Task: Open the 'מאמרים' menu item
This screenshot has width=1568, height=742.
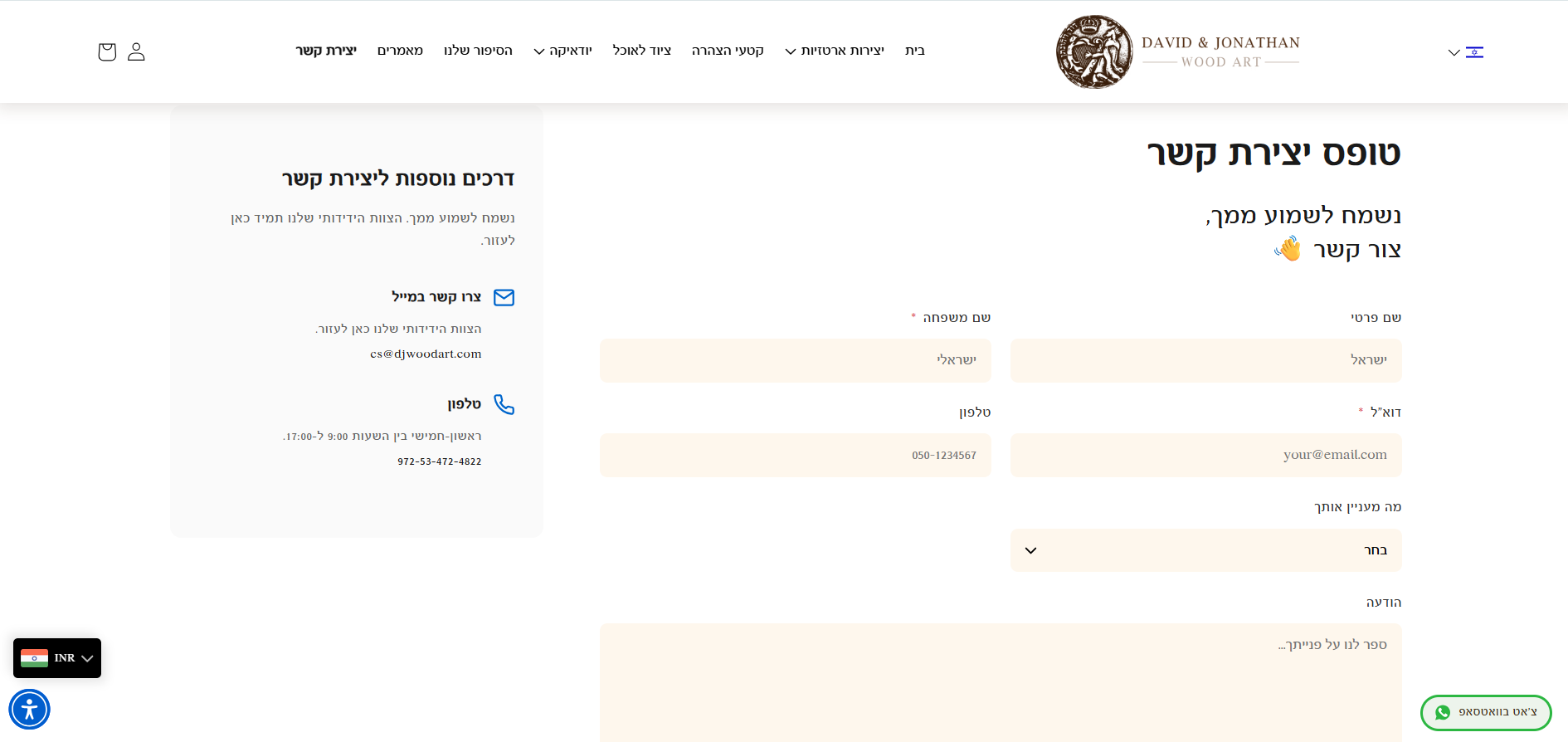Action: 400,51
